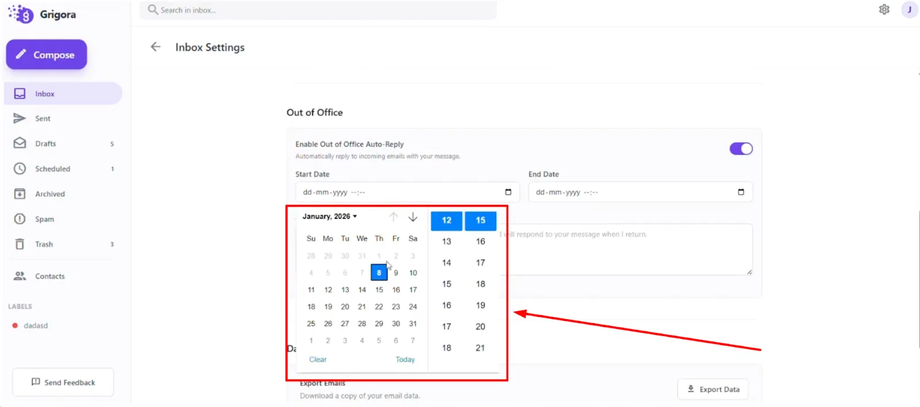Expand the January, 2026 month selector
920x407 pixels.
(x=330, y=217)
